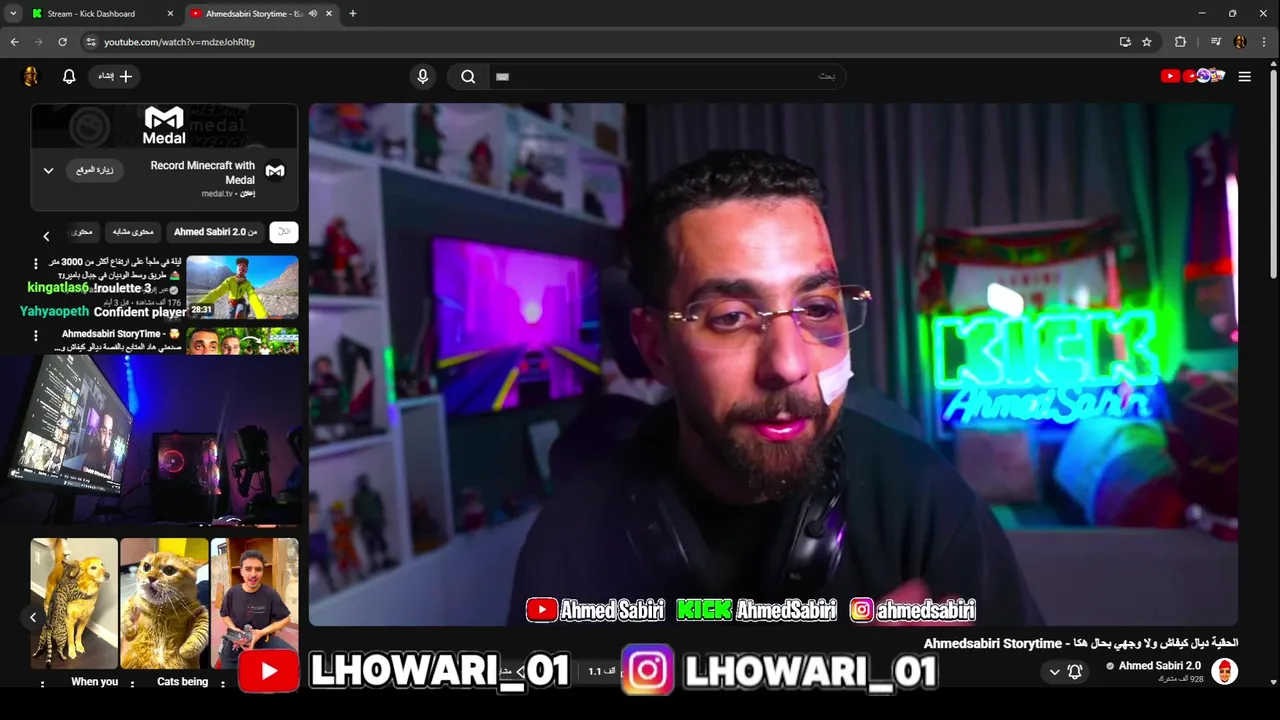This screenshot has width=1280, height=720.
Task: Click the Medal round logo beside the ad title
Action: pos(275,171)
